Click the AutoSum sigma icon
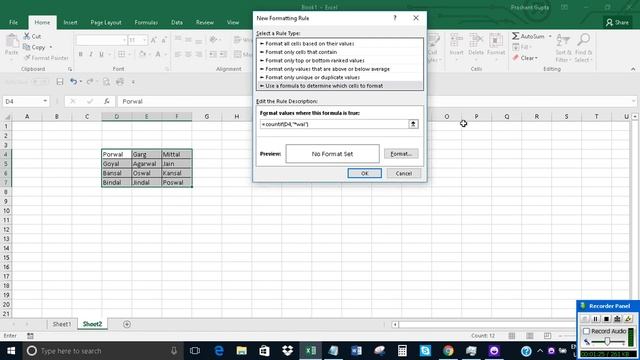This screenshot has width=640, height=360. 516,36
